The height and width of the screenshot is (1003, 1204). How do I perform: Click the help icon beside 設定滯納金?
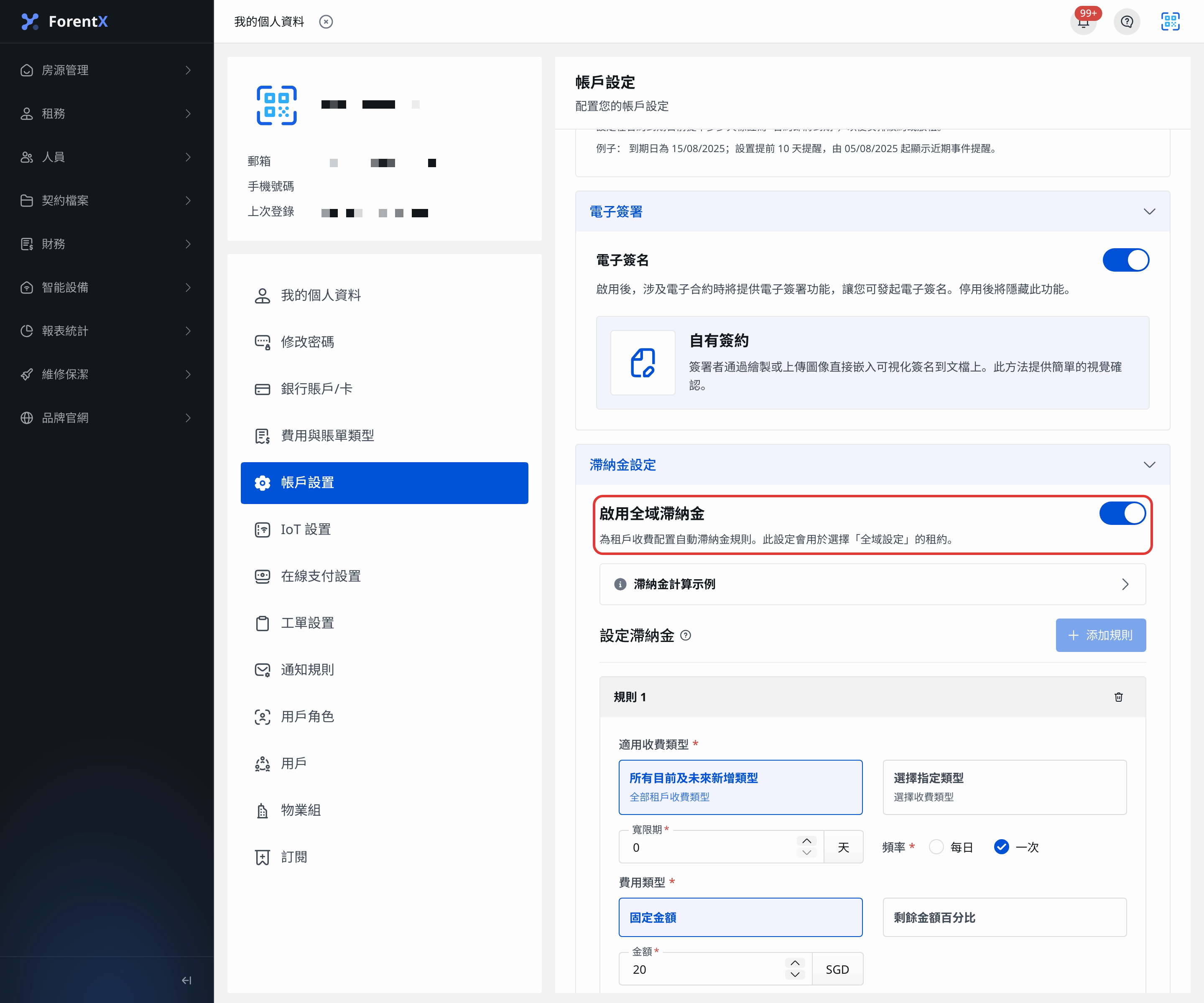[686, 636]
